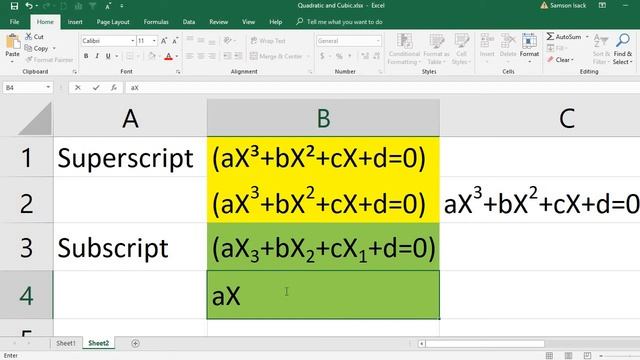Click the red Font Color button
Viewport: 640px width, 360px height.
tap(168, 56)
